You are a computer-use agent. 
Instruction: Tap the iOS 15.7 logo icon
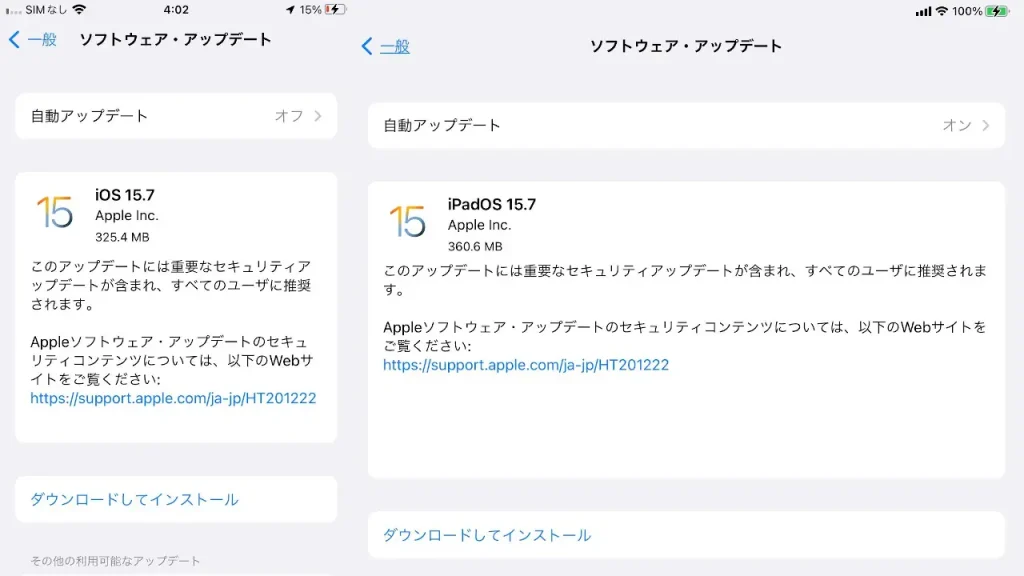[55, 212]
